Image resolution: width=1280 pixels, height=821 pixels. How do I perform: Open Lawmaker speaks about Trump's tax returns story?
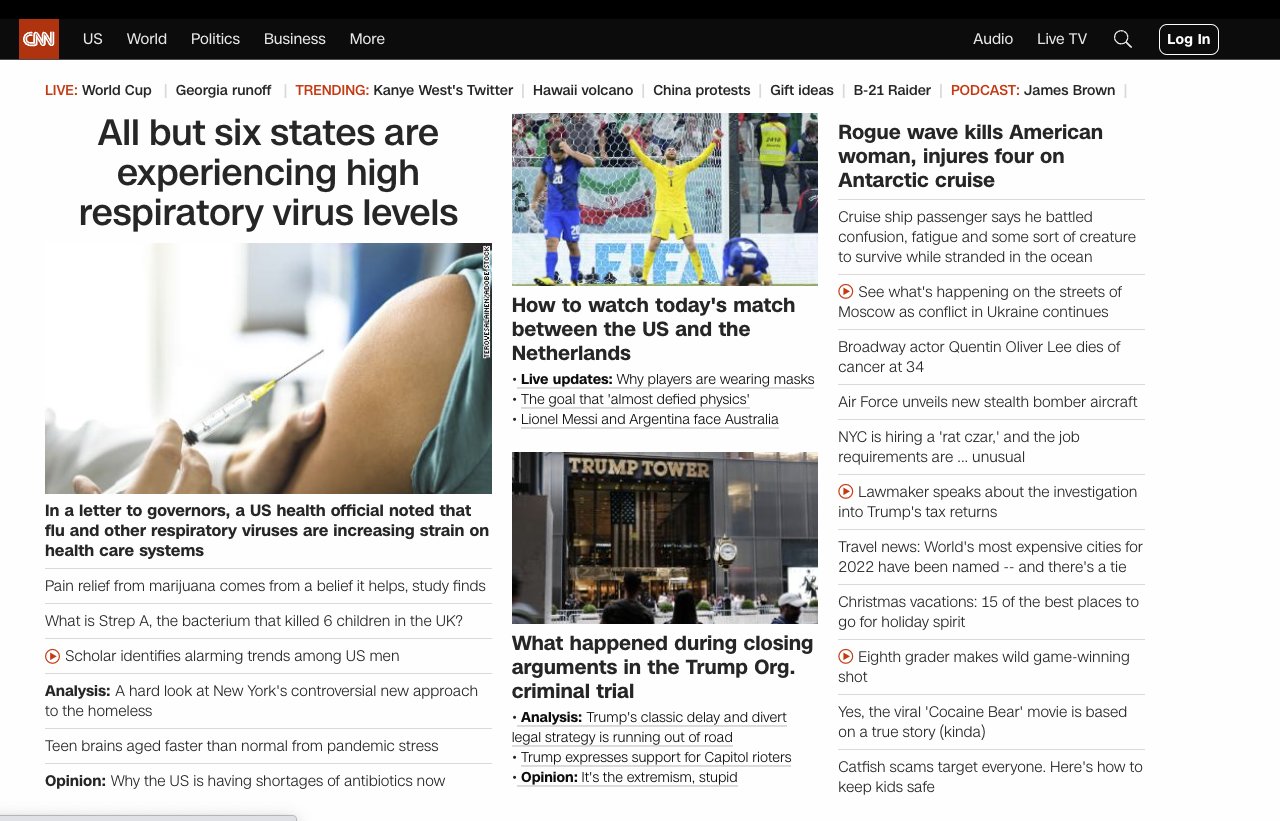(988, 502)
